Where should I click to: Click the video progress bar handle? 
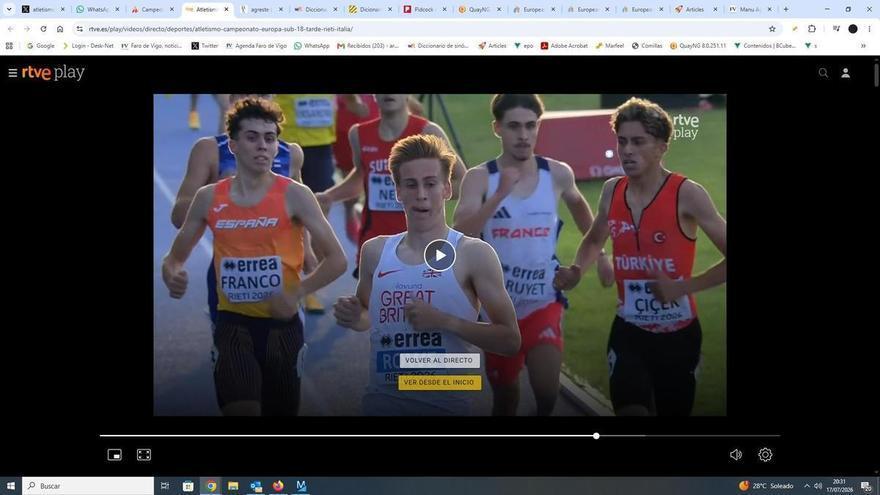pyautogui.click(x=596, y=436)
